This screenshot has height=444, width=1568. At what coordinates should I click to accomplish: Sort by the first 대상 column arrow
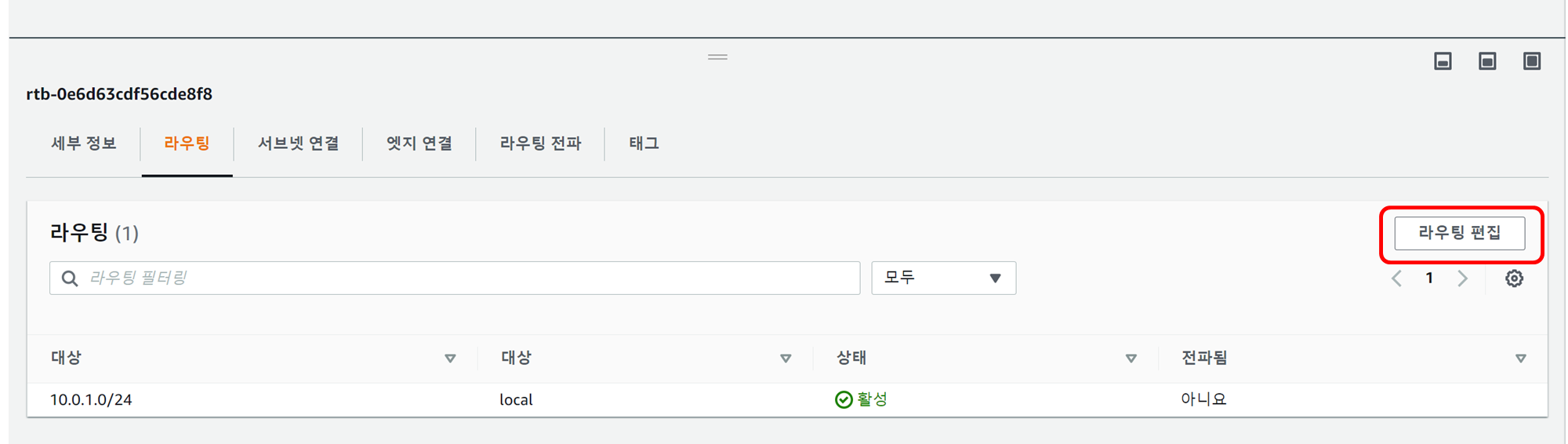click(x=450, y=358)
